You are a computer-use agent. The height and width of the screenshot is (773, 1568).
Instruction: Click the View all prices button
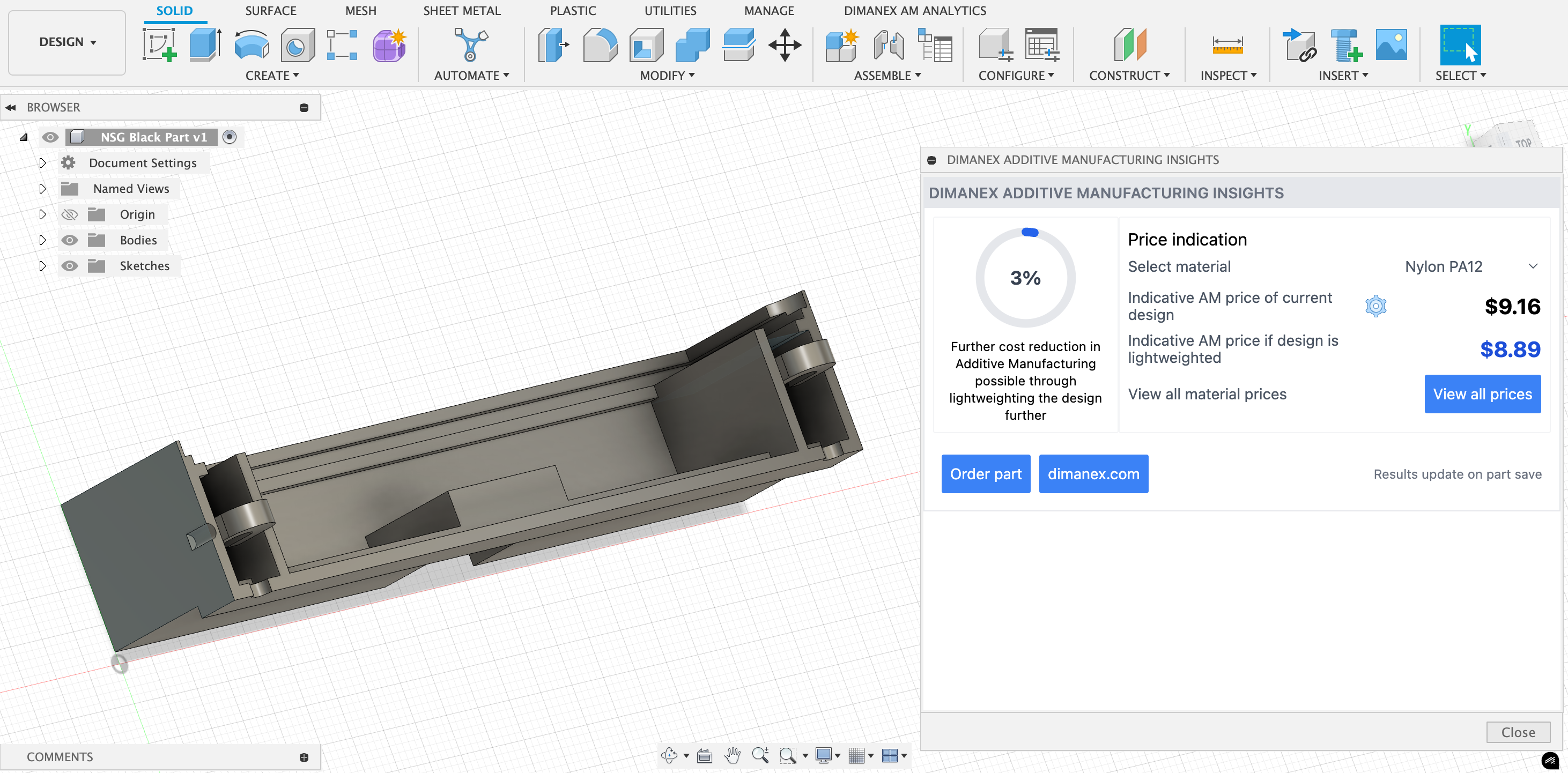pos(1482,394)
